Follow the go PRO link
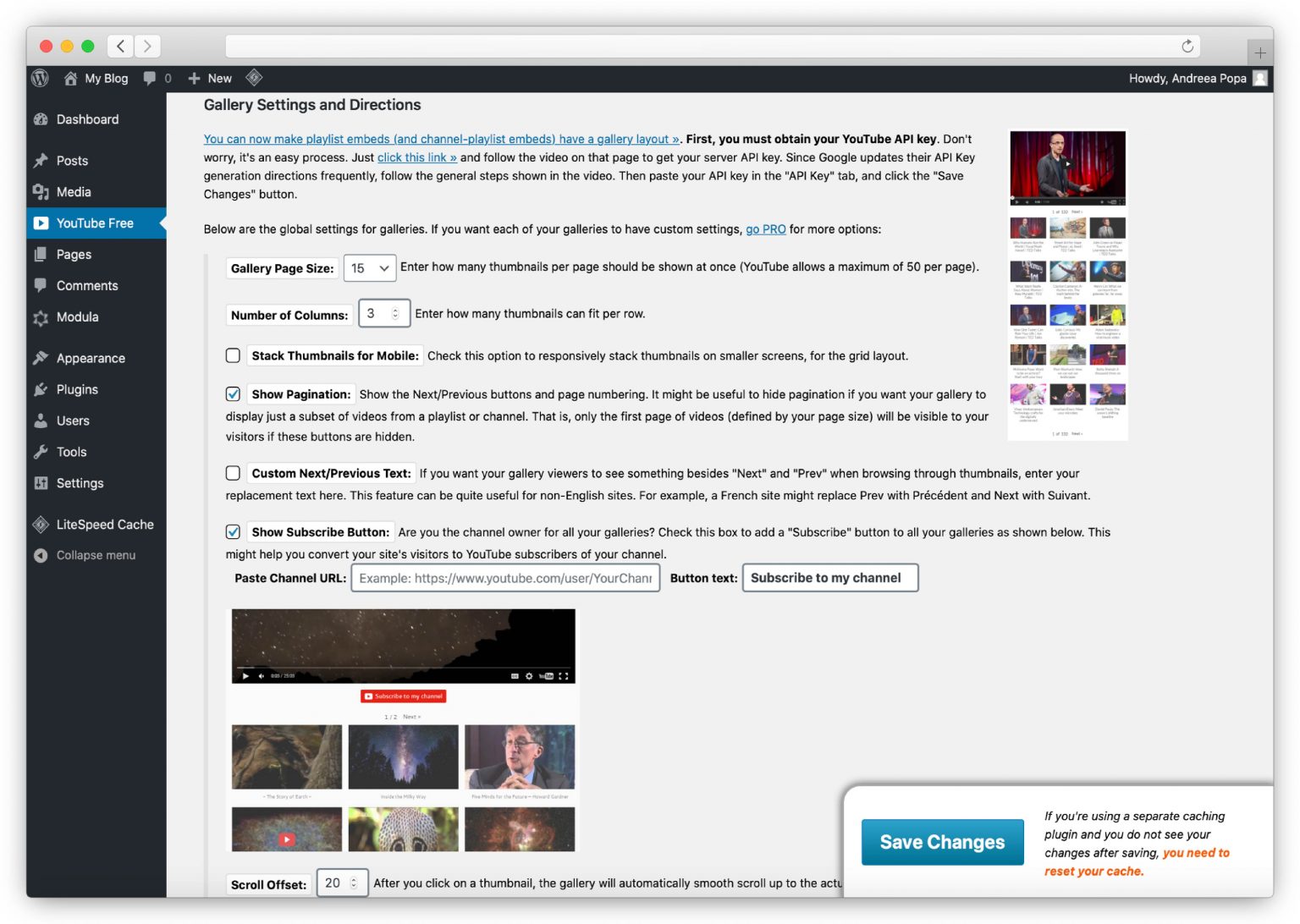The width and height of the screenshot is (1300, 924). 764,228
